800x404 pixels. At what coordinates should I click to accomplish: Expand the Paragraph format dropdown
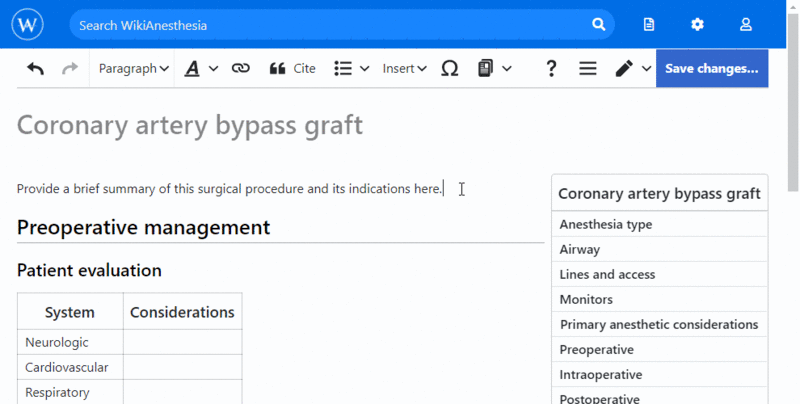coord(134,68)
